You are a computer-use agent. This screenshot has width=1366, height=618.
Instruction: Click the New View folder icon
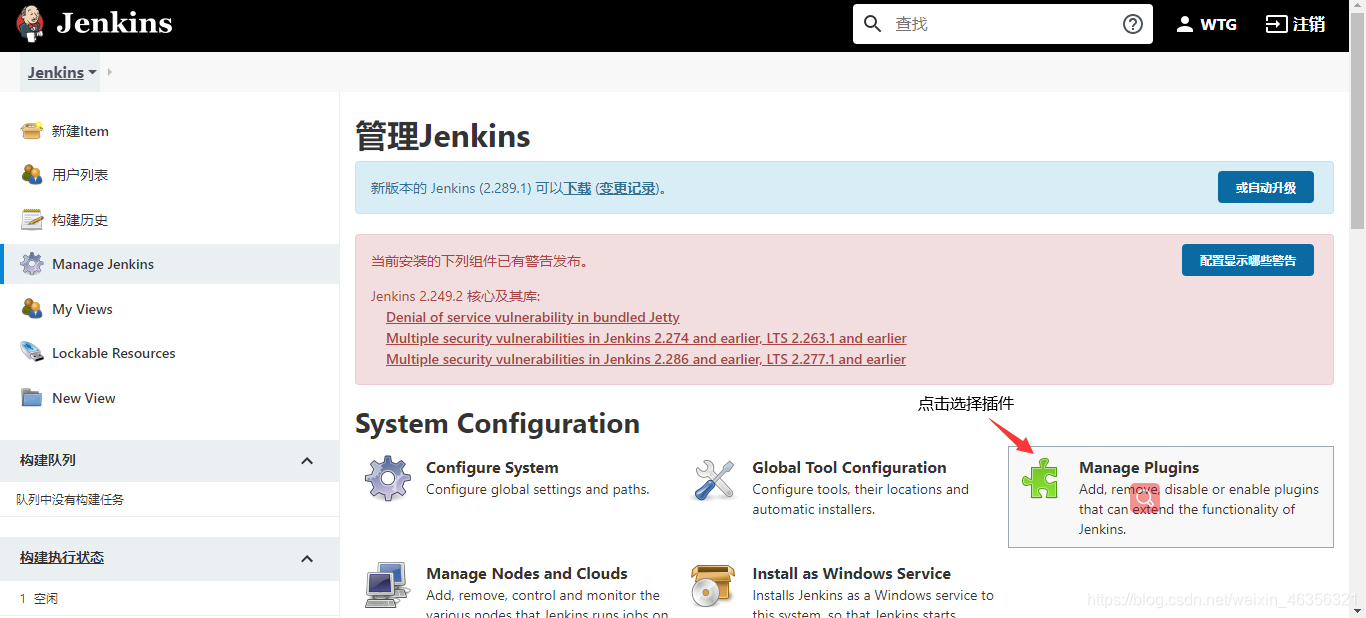click(32, 397)
